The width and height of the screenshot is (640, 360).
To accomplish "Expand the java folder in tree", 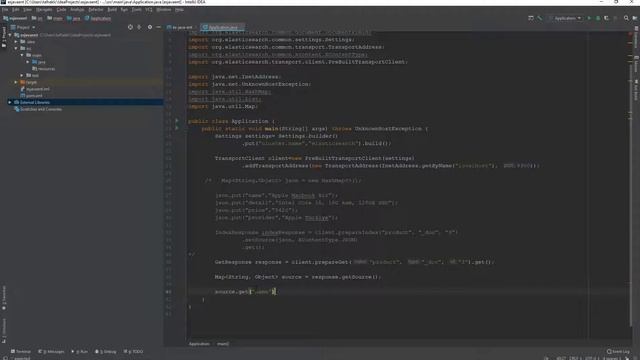I will [x=28, y=62].
